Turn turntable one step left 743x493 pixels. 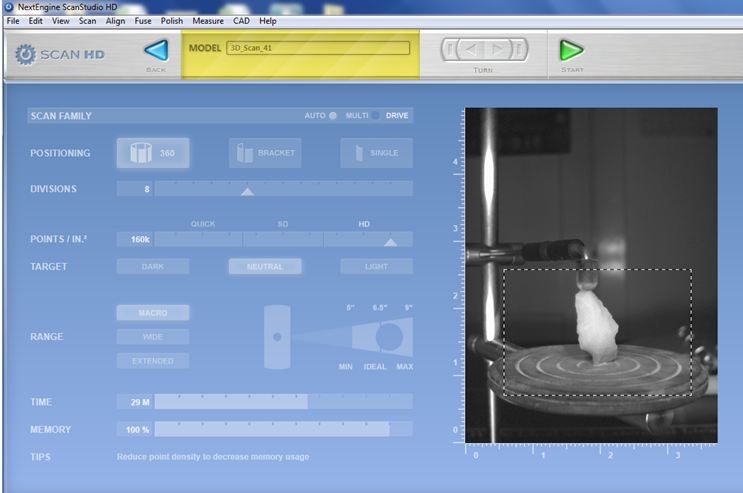471,49
